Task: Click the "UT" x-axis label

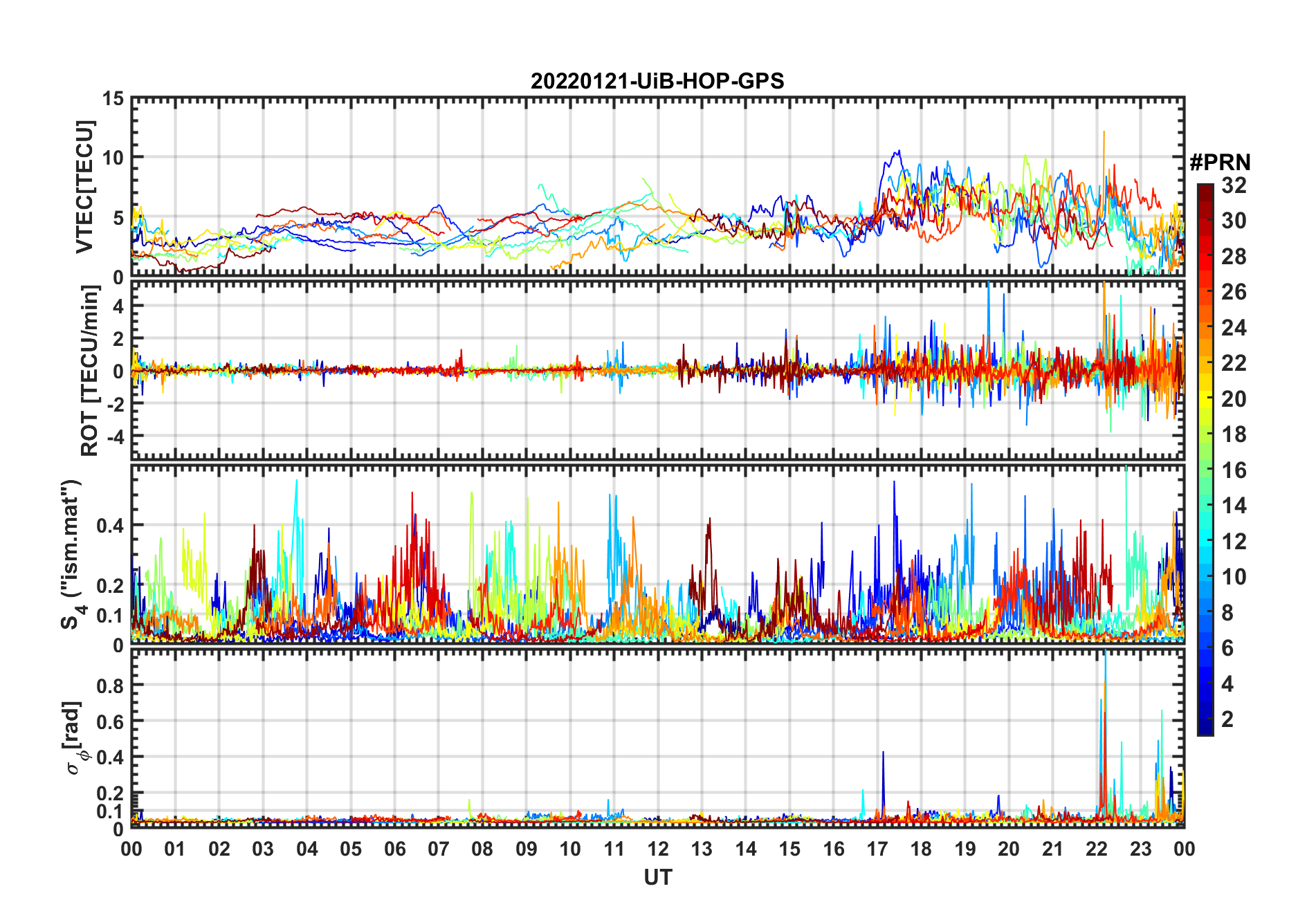Action: [x=658, y=877]
